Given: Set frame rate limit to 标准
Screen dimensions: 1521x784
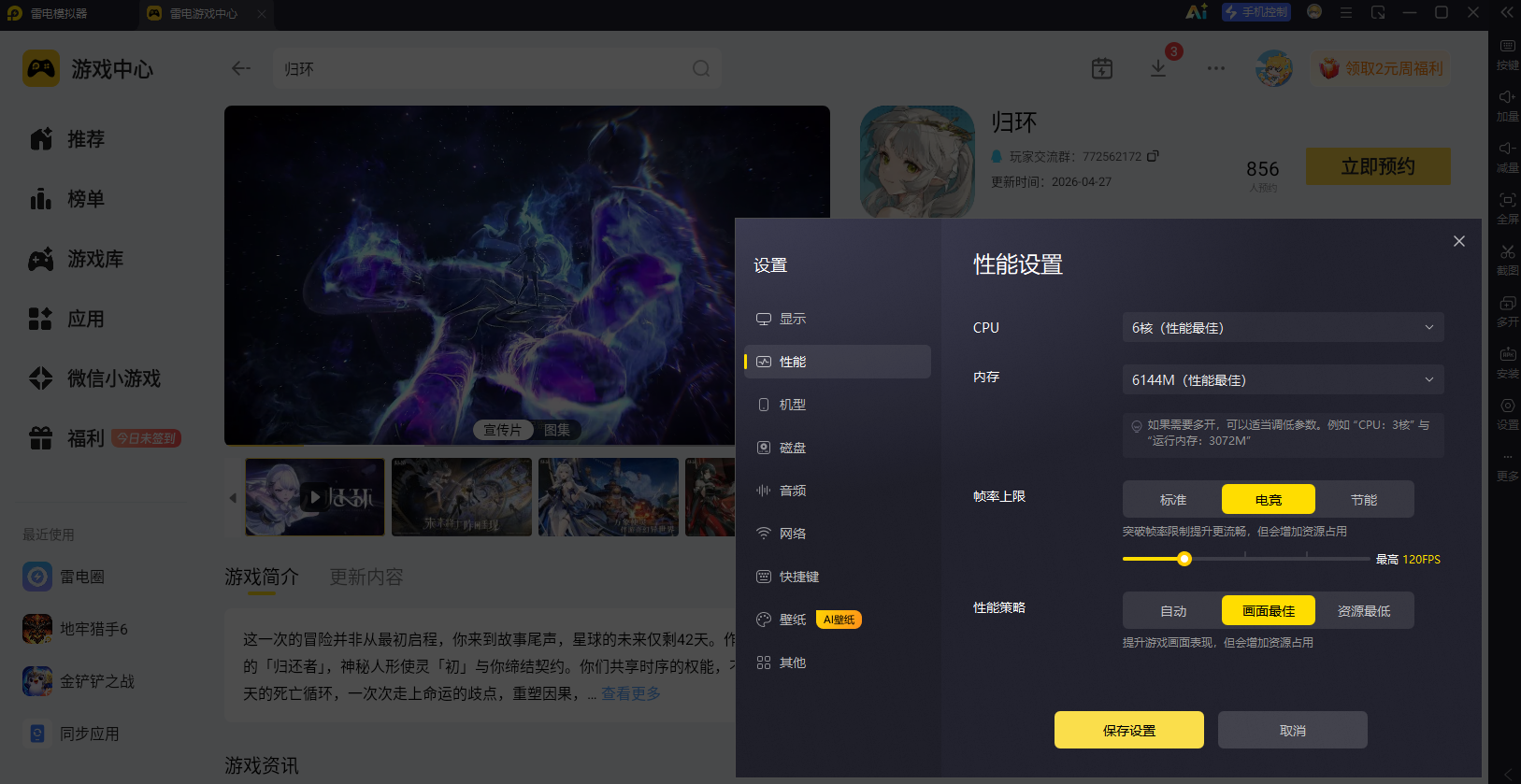Looking at the screenshot, I should coord(1173,500).
